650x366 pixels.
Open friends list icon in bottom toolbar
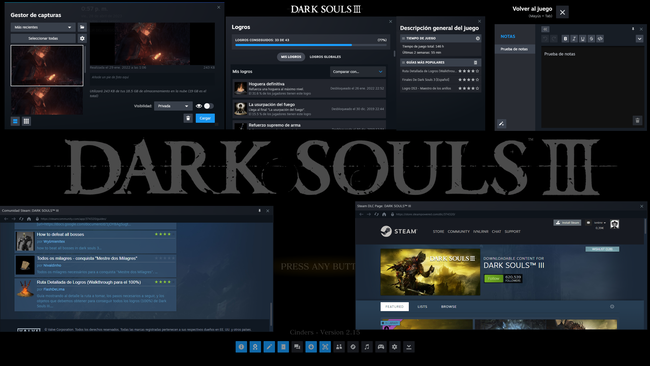click(339, 347)
